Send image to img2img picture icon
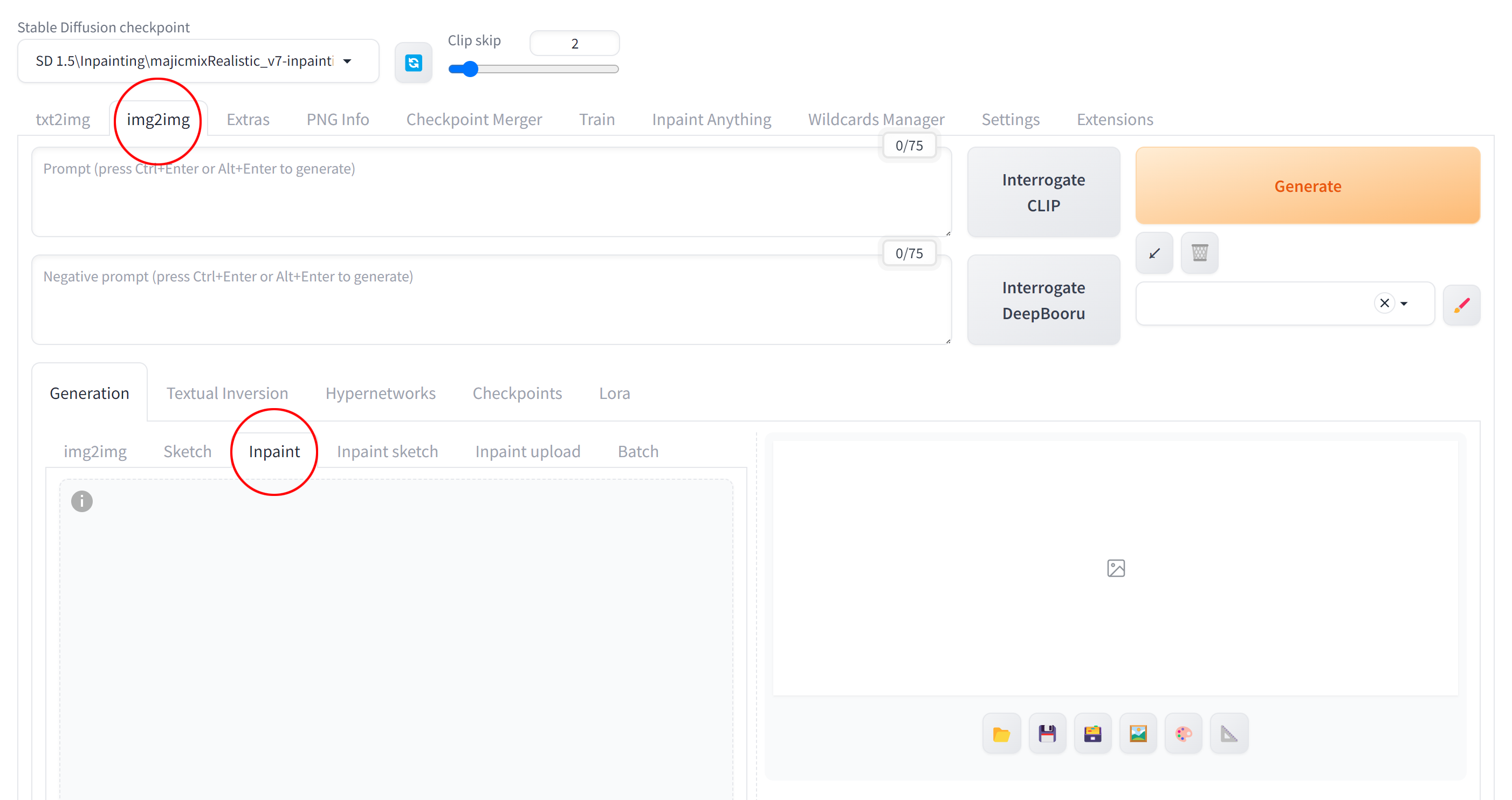Image resolution: width=1512 pixels, height=800 pixels. pyautogui.click(x=1138, y=733)
